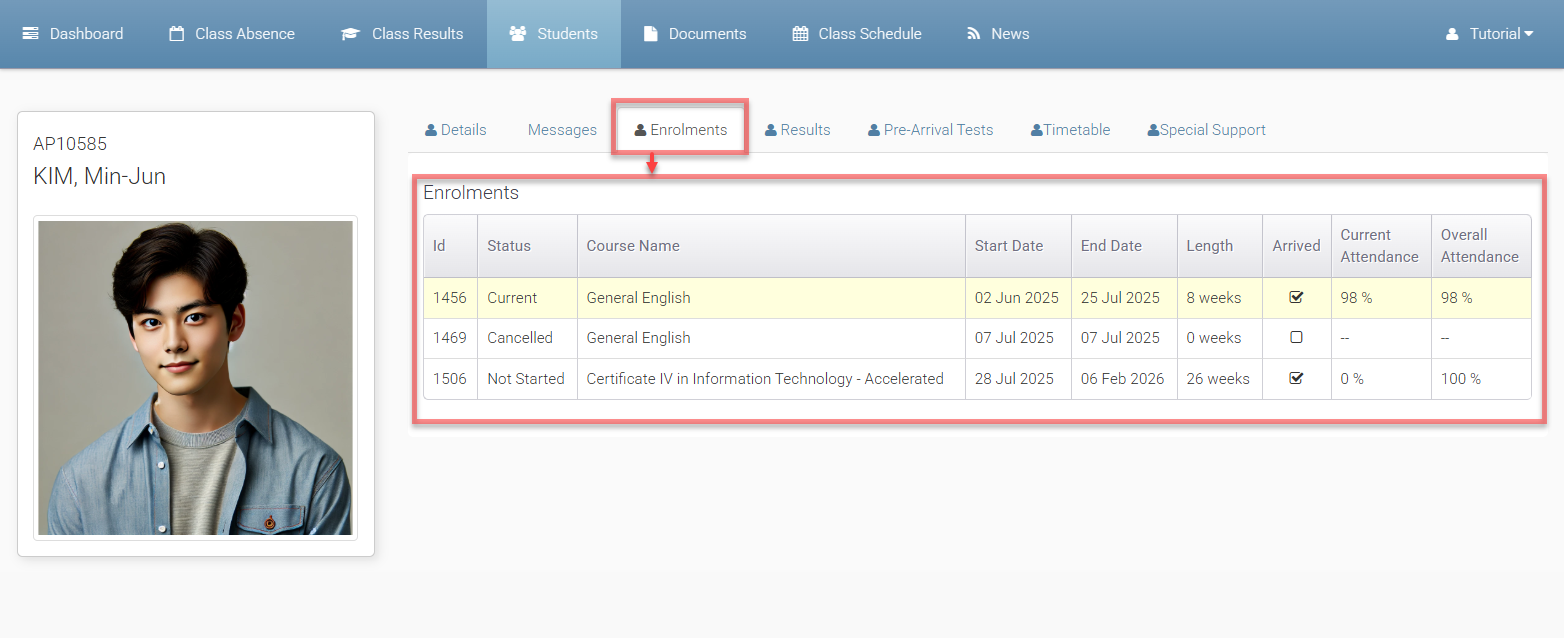The width and height of the screenshot is (1564, 638).
Task: Click the News RSS feed icon
Action: point(973,34)
